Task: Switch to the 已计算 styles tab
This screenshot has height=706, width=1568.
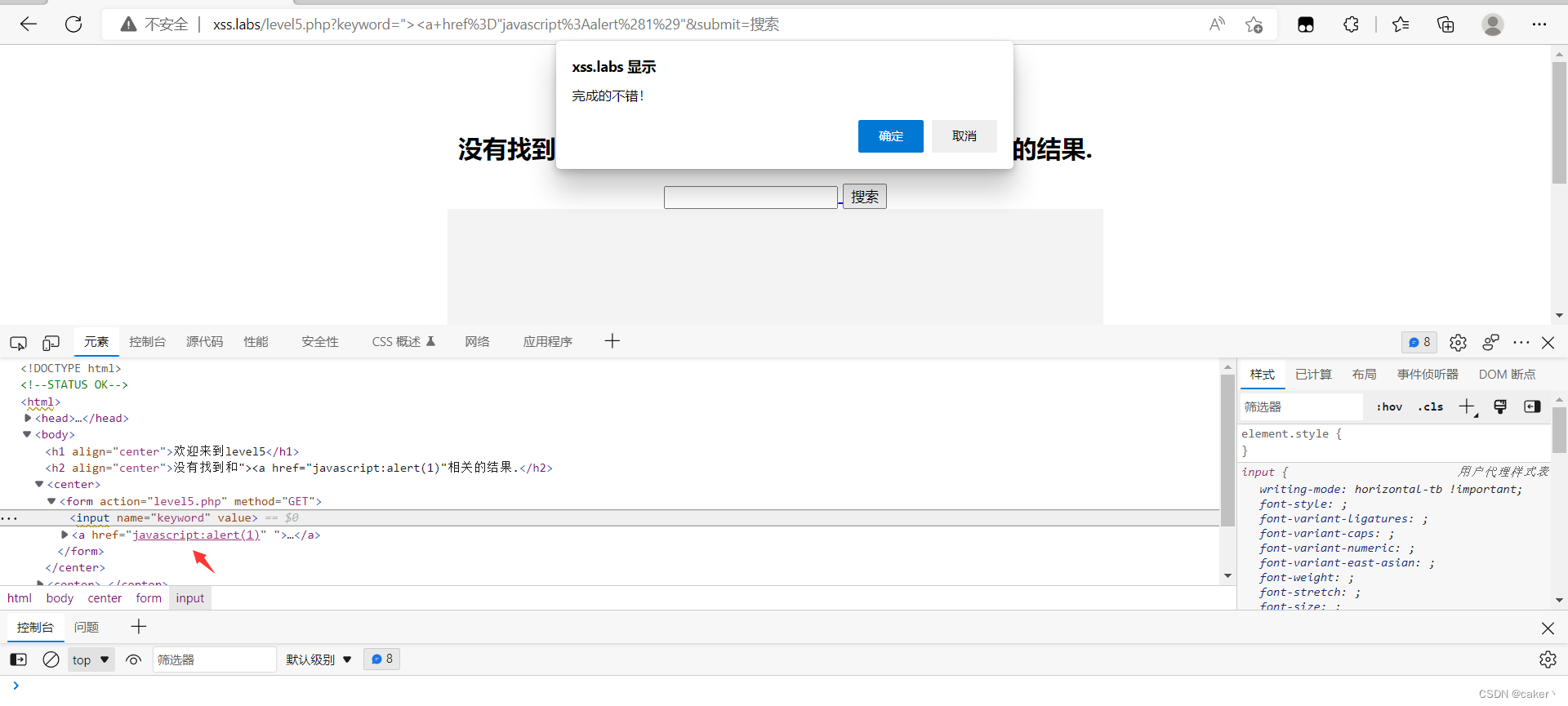Action: point(1313,375)
